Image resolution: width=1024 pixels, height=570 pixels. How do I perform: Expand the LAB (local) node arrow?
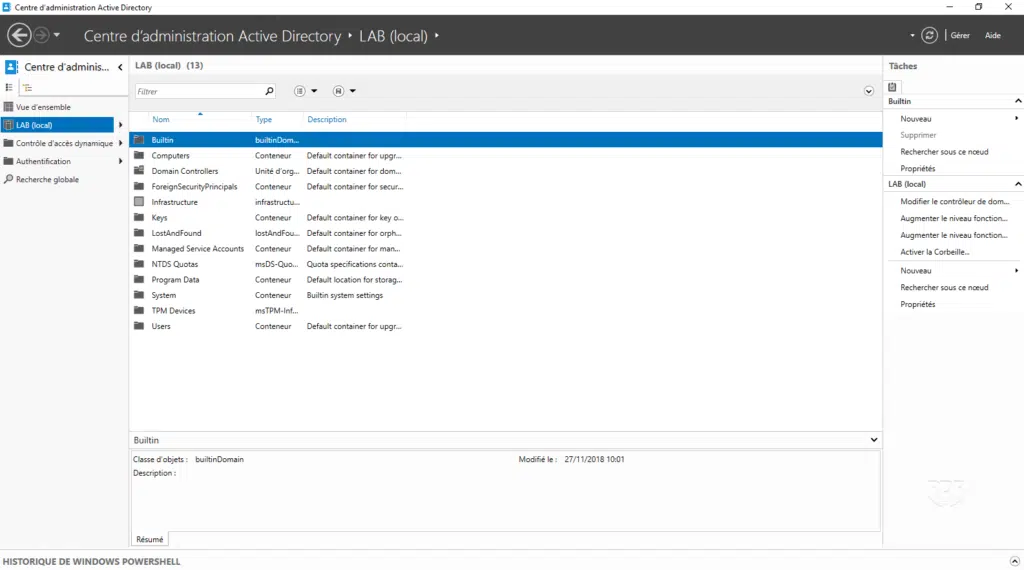click(x=120, y=125)
